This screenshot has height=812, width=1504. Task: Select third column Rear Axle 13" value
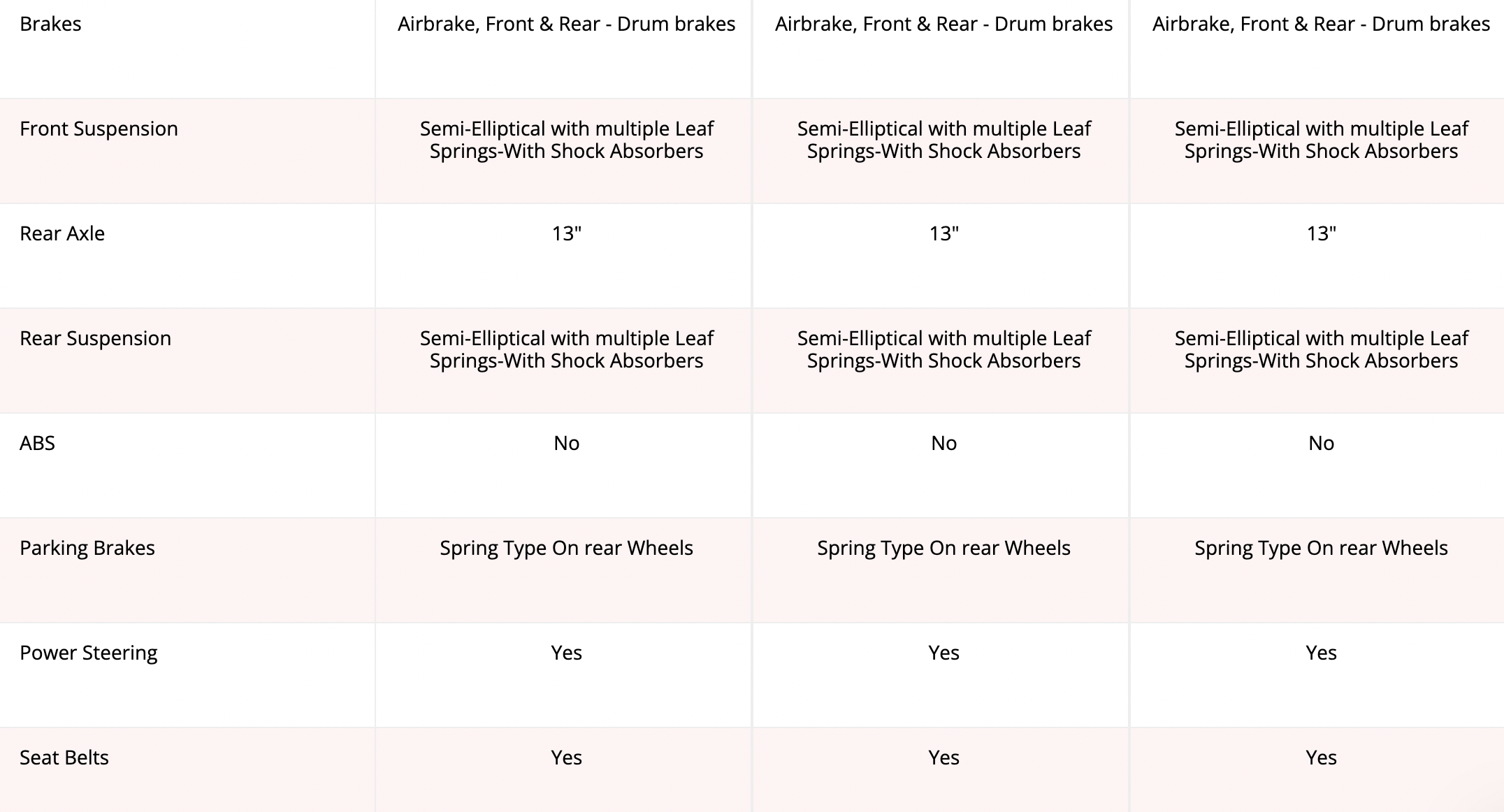(1321, 233)
